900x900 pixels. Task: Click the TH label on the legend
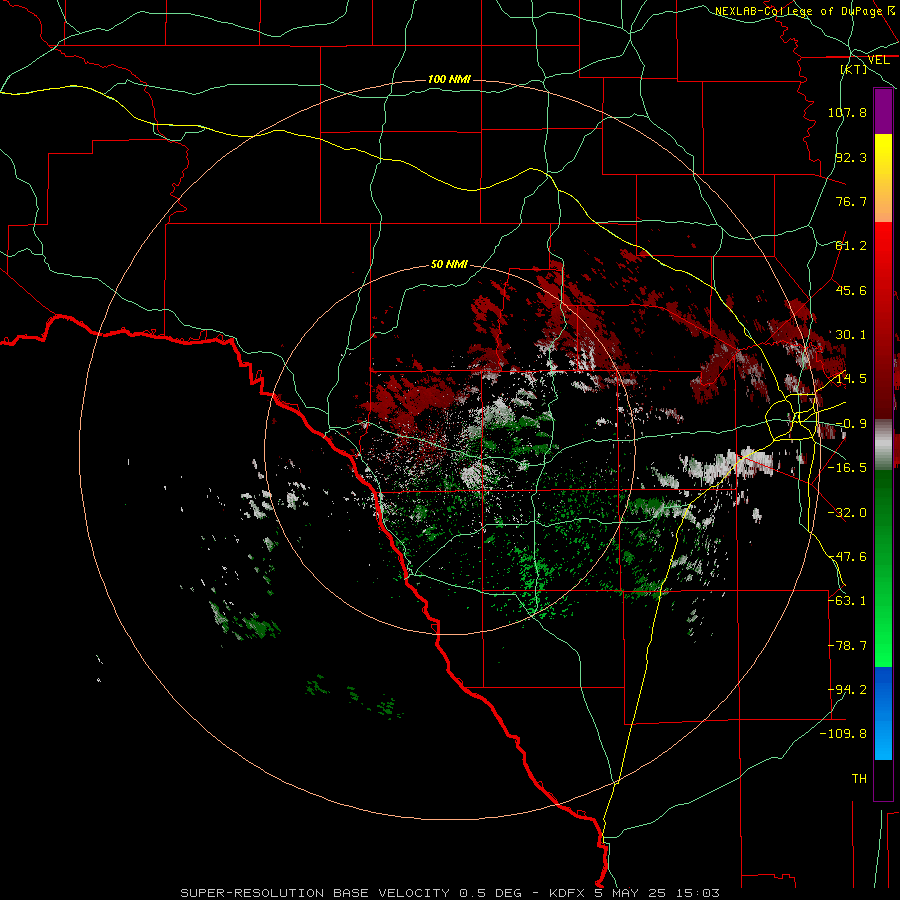pos(859,779)
